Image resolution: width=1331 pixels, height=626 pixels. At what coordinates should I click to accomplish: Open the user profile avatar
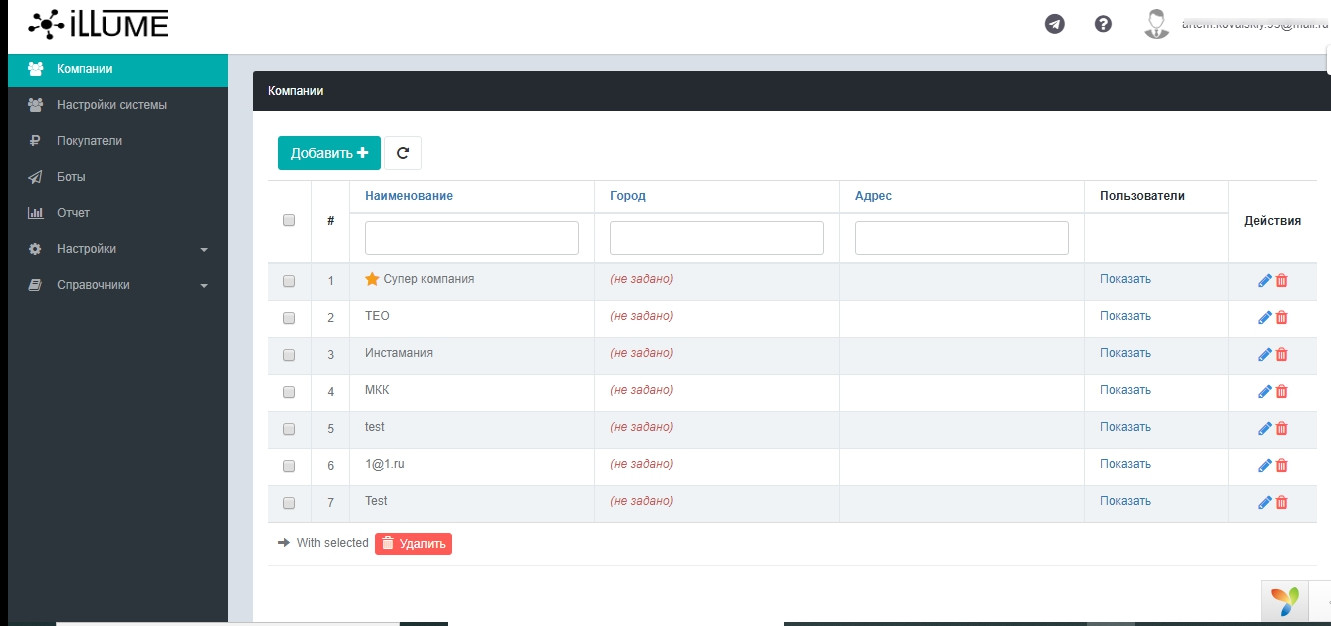[x=1156, y=24]
